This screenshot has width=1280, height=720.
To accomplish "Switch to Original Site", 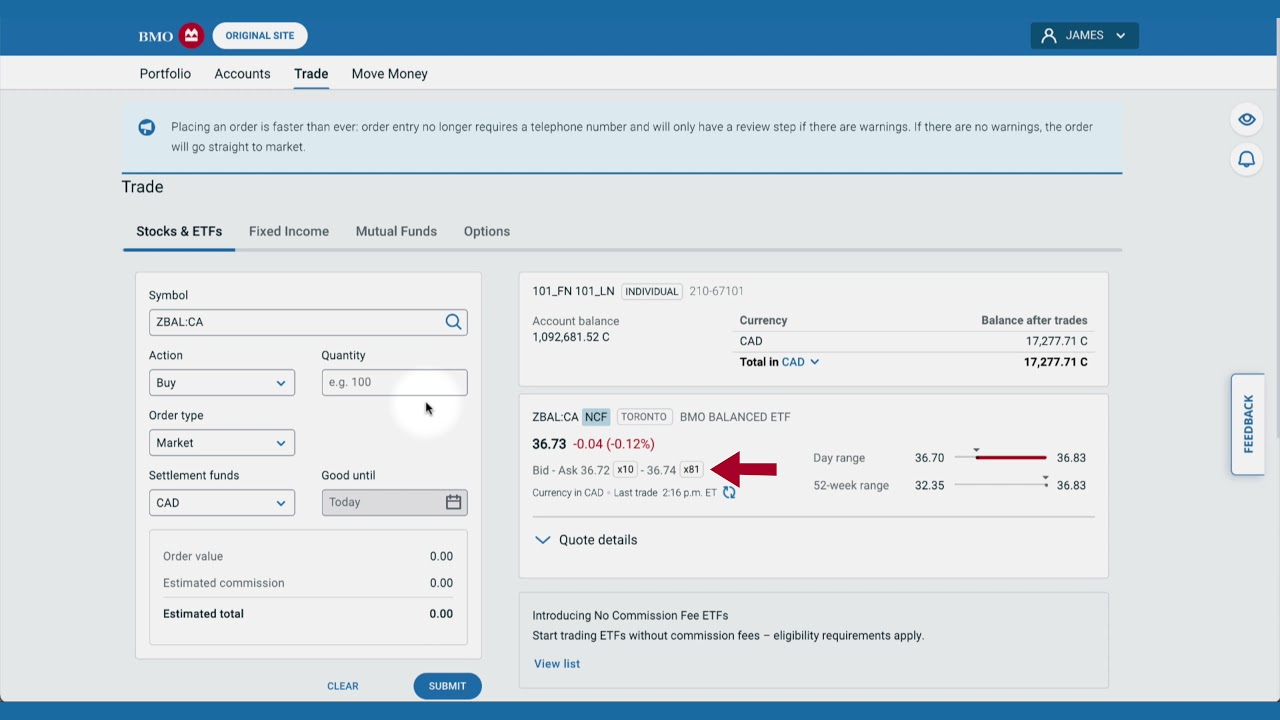I will point(260,36).
